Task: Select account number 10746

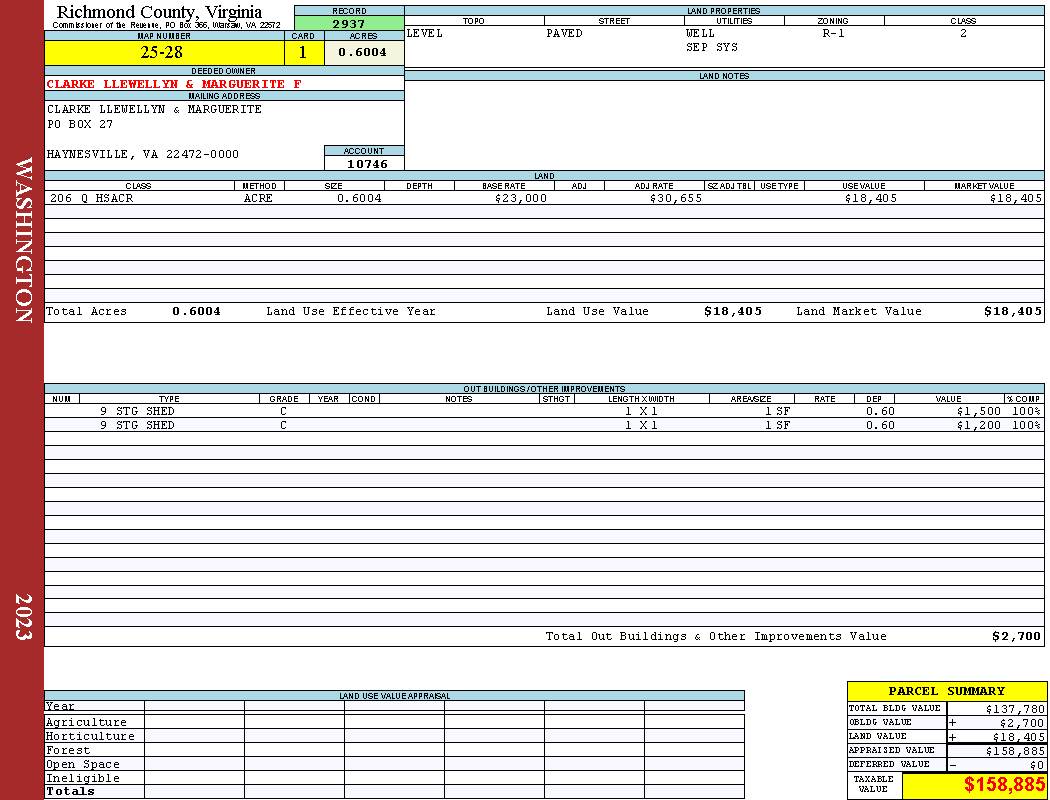Action: point(367,164)
